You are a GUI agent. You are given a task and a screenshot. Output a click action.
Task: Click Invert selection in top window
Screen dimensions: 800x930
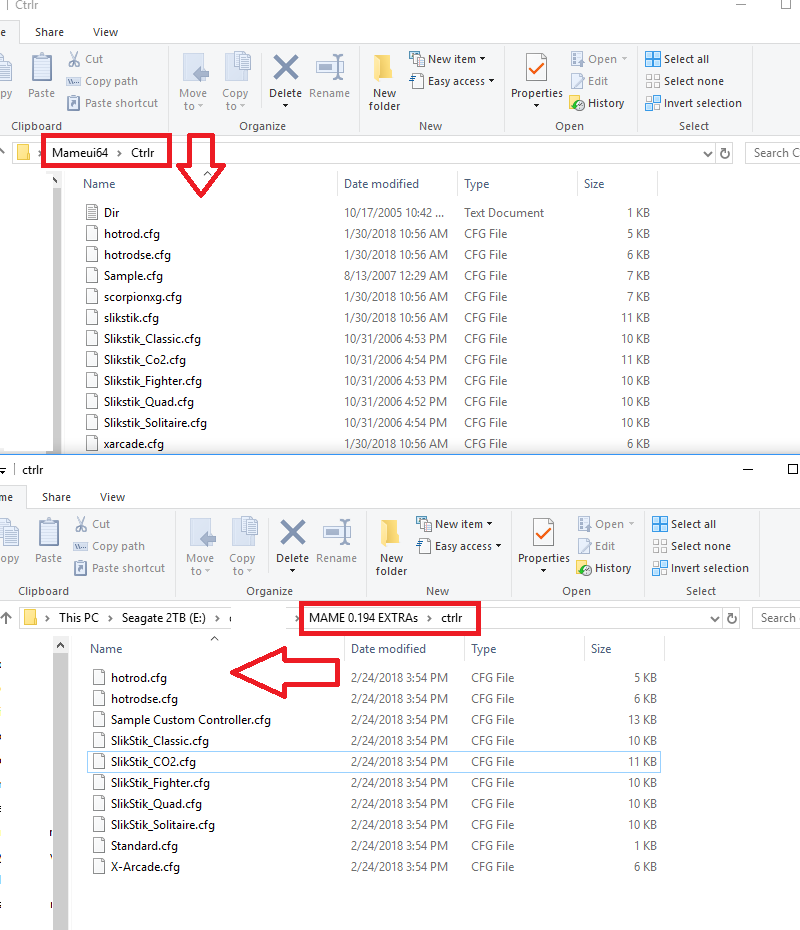693,103
